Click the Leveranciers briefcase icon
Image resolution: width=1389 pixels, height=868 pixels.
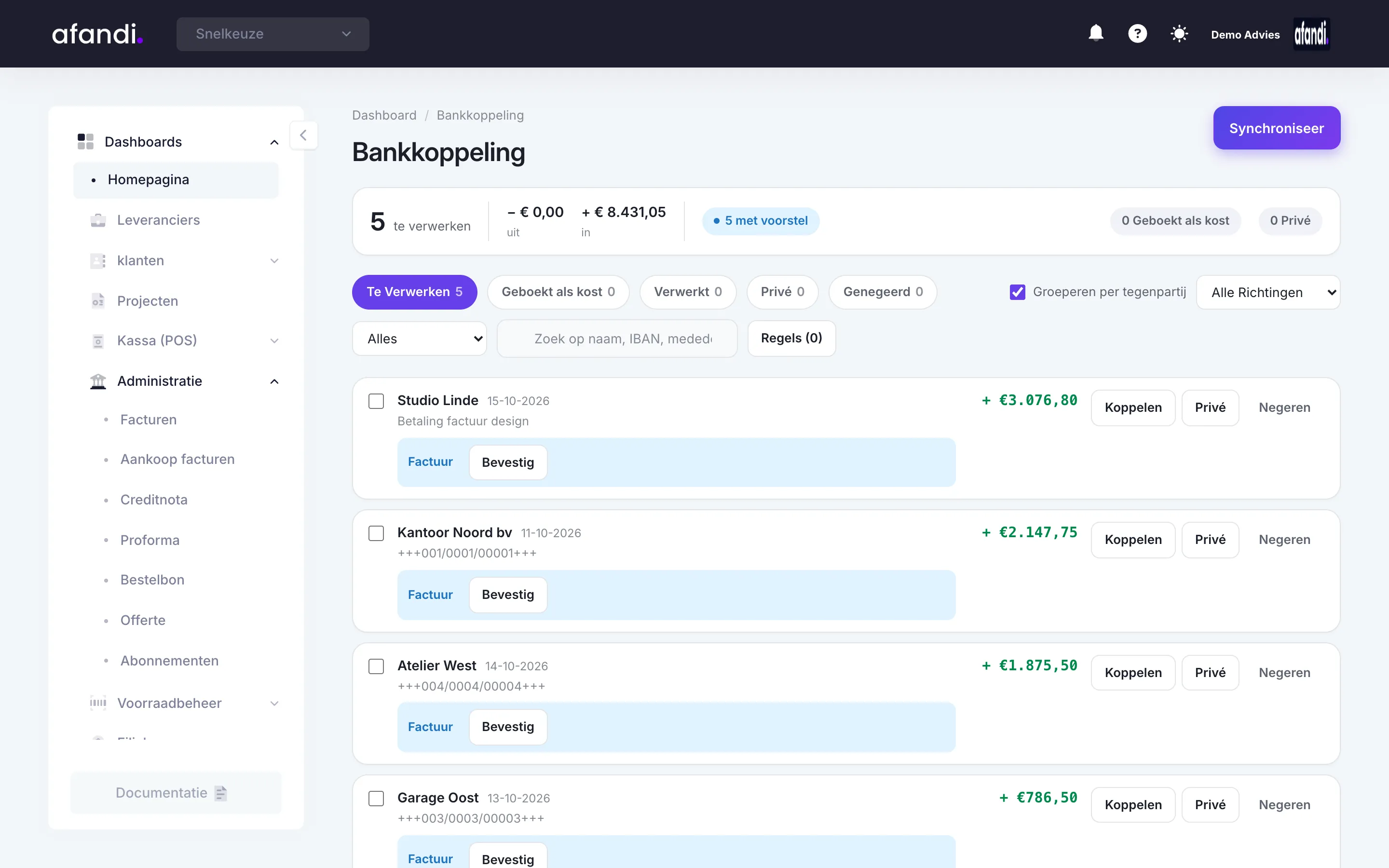pos(98,220)
